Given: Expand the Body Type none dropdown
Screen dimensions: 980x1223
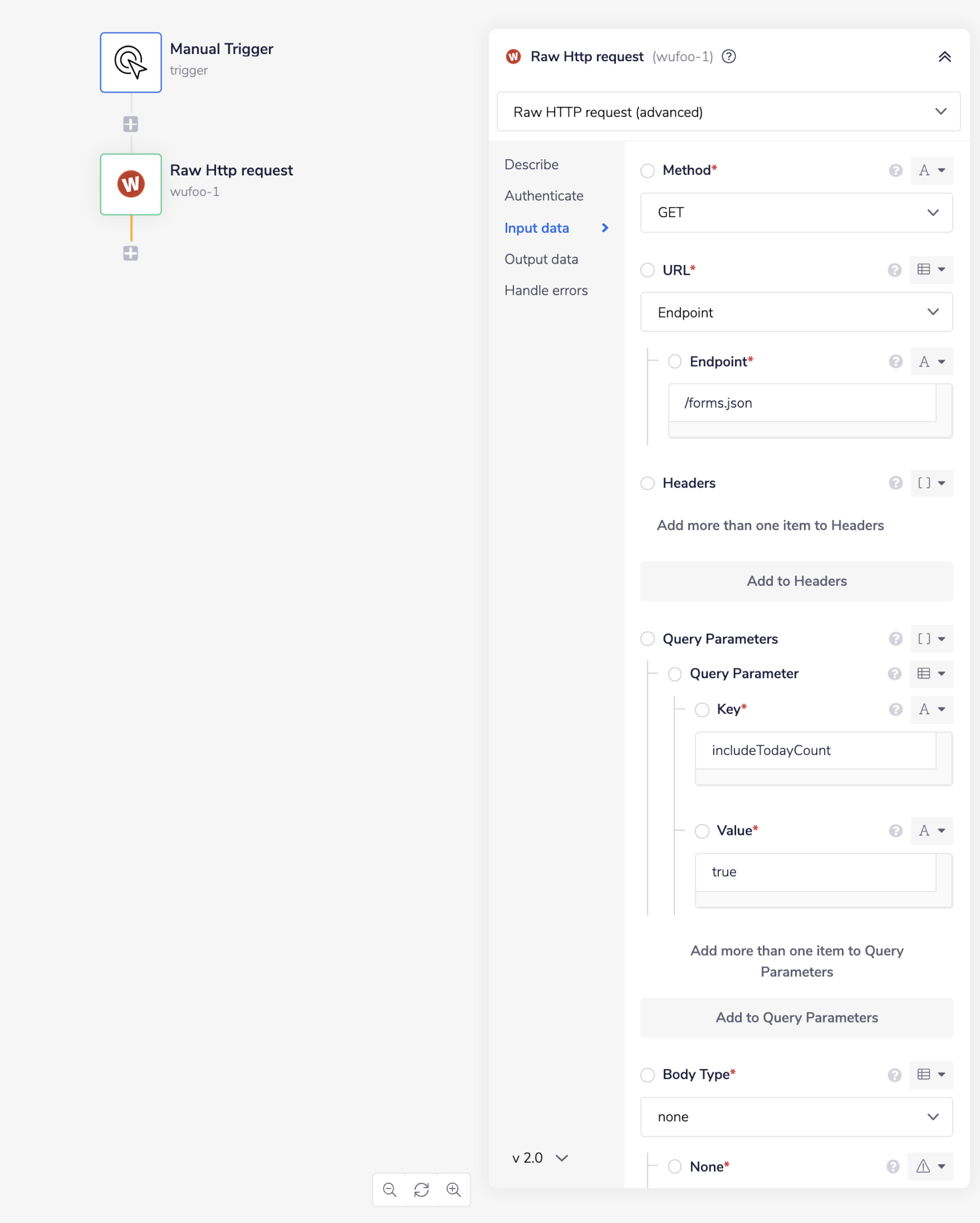Looking at the screenshot, I should [x=796, y=1117].
